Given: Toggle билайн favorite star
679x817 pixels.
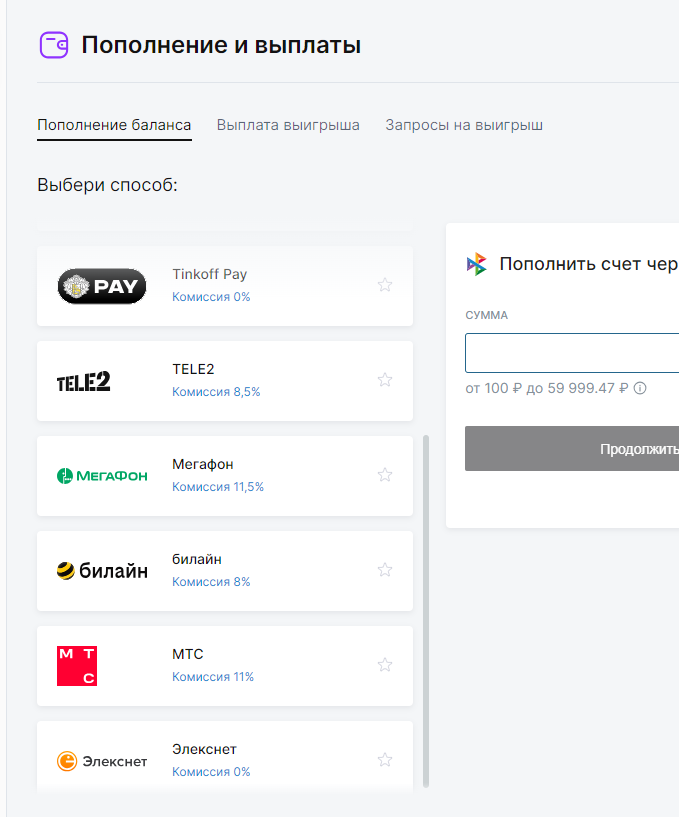Looking at the screenshot, I should [385, 570].
